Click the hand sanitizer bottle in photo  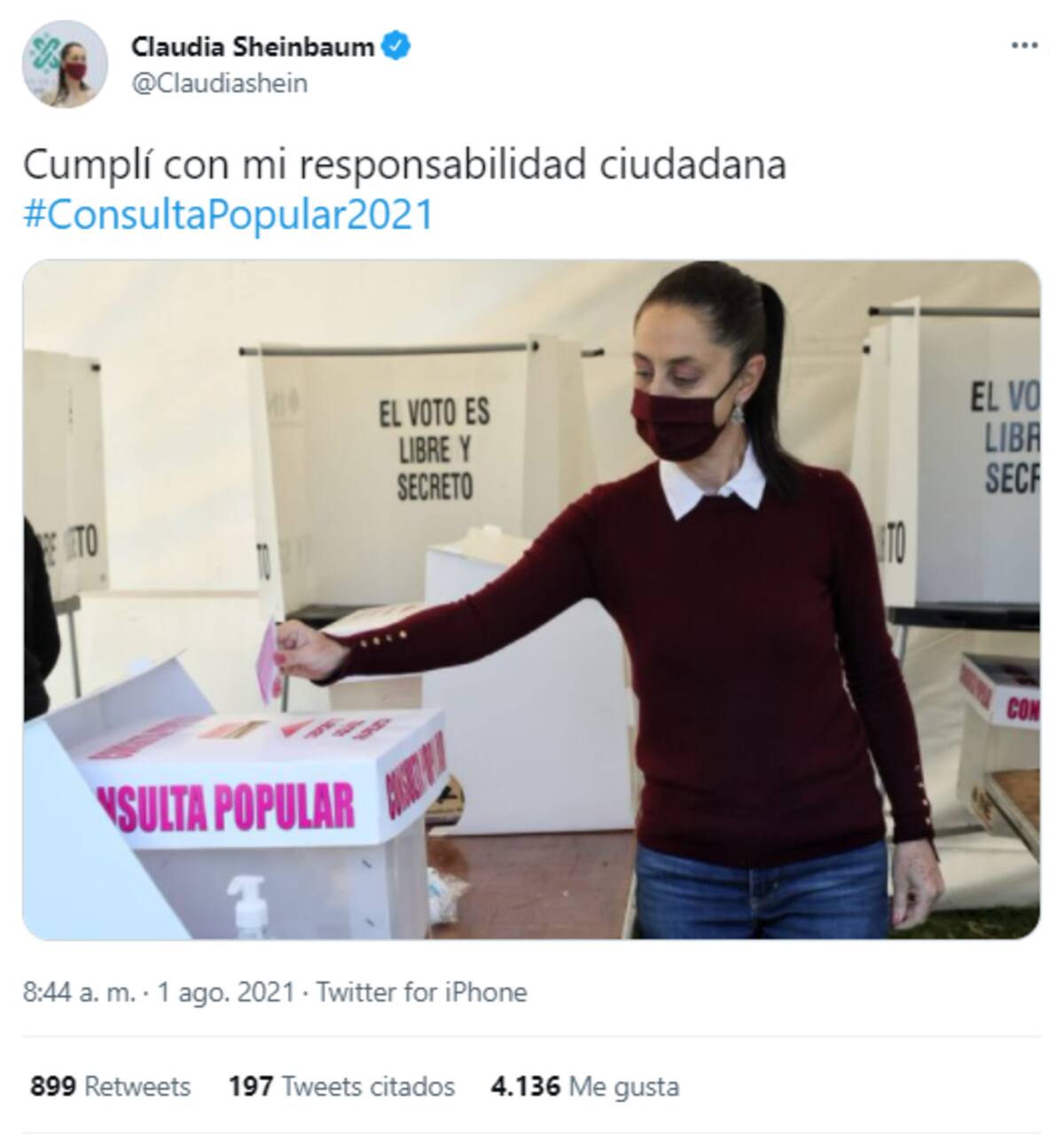[248, 906]
